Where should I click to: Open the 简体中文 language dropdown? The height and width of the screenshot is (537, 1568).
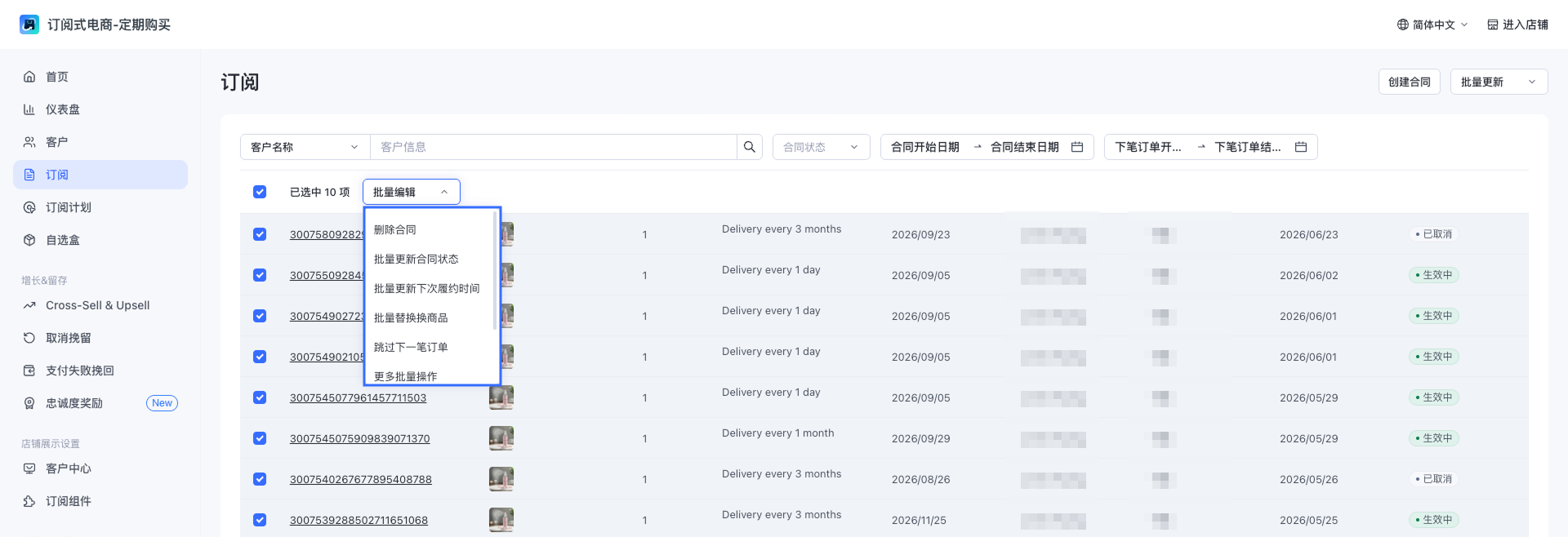pyautogui.click(x=1433, y=24)
